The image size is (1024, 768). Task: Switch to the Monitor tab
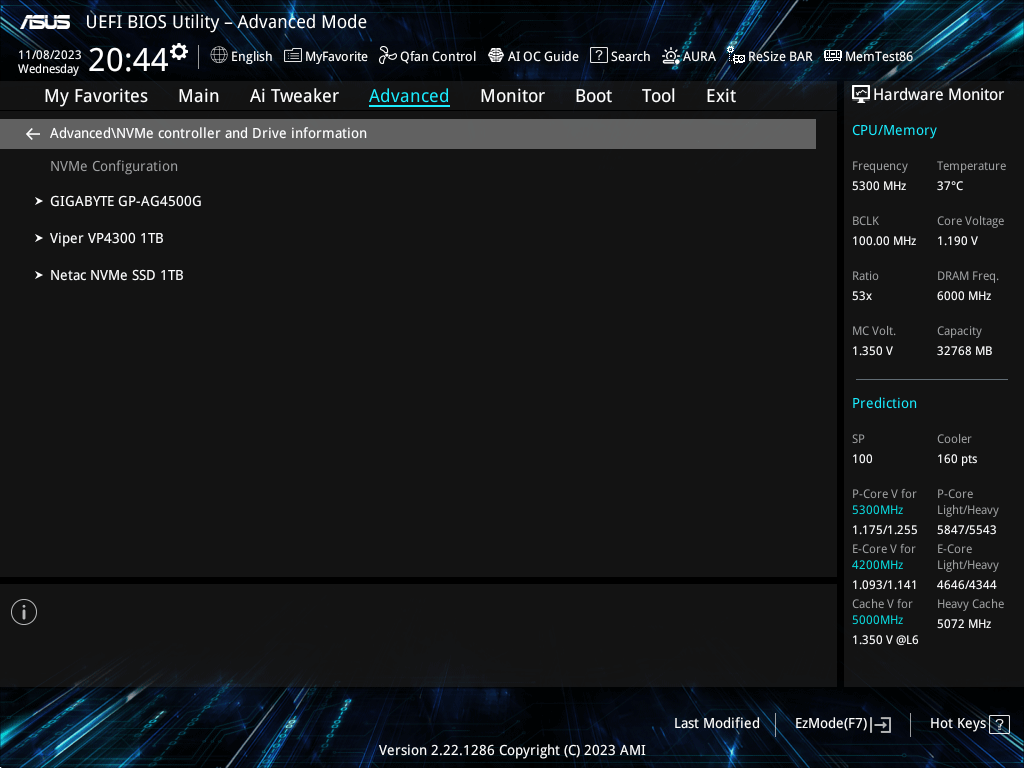[512, 96]
